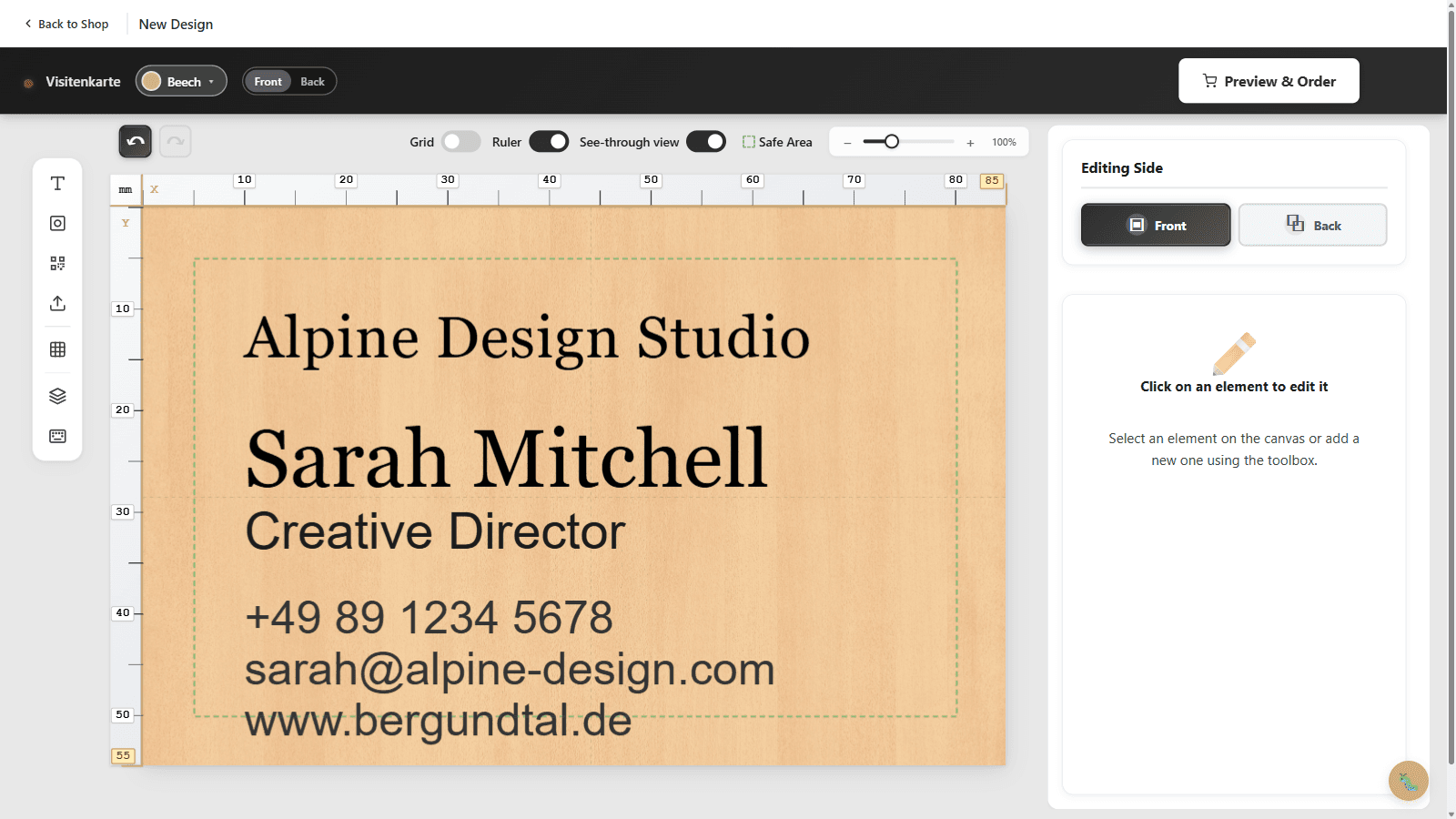
Task: Open the image/logo tool
Action: (x=56, y=223)
